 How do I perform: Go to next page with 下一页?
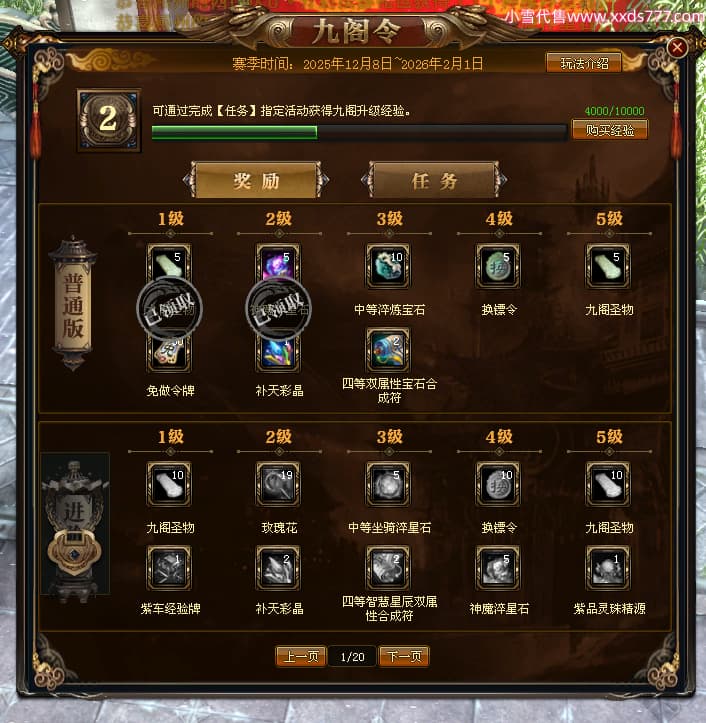[404, 656]
